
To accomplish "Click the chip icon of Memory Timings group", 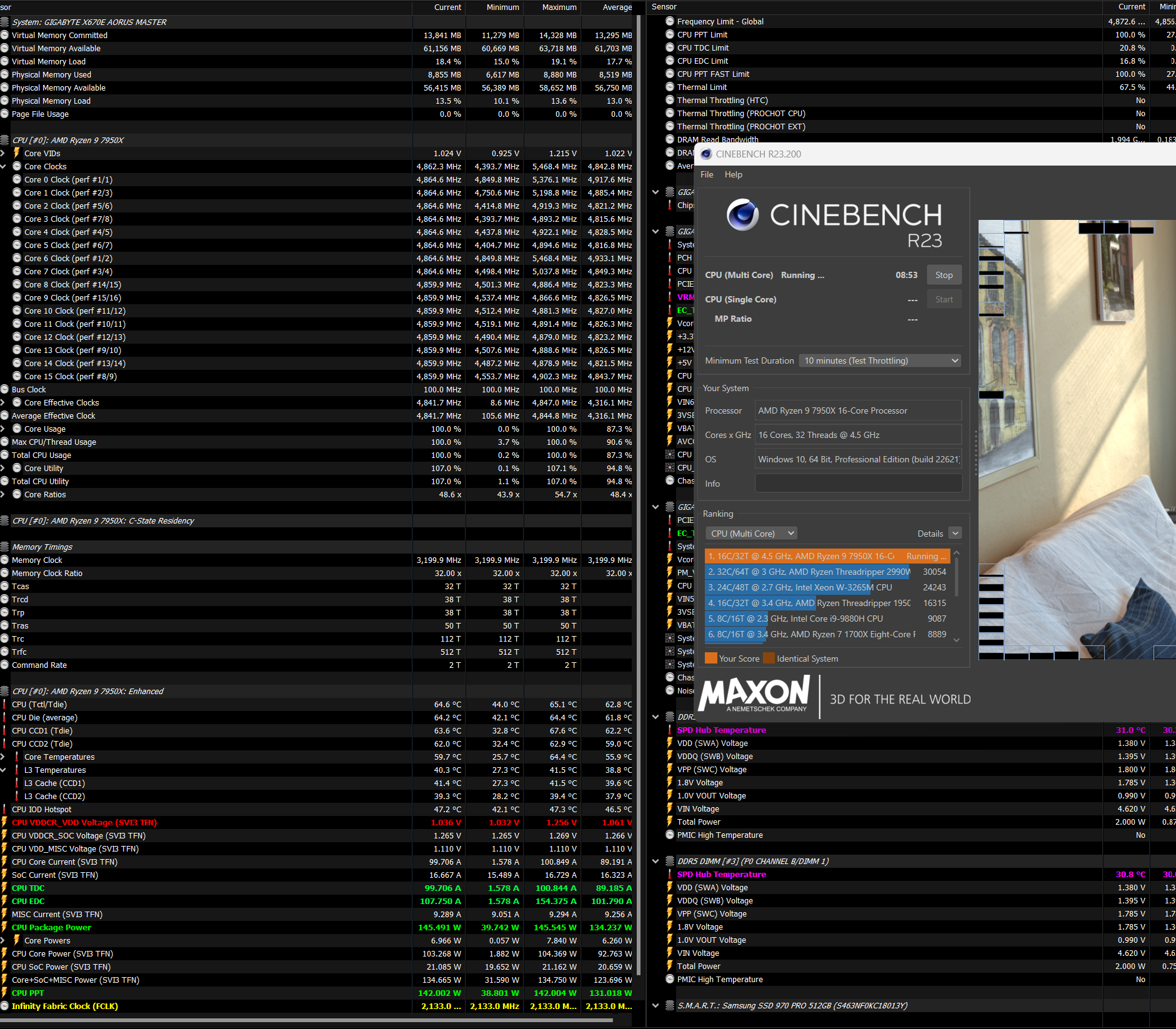I will click(5, 547).
